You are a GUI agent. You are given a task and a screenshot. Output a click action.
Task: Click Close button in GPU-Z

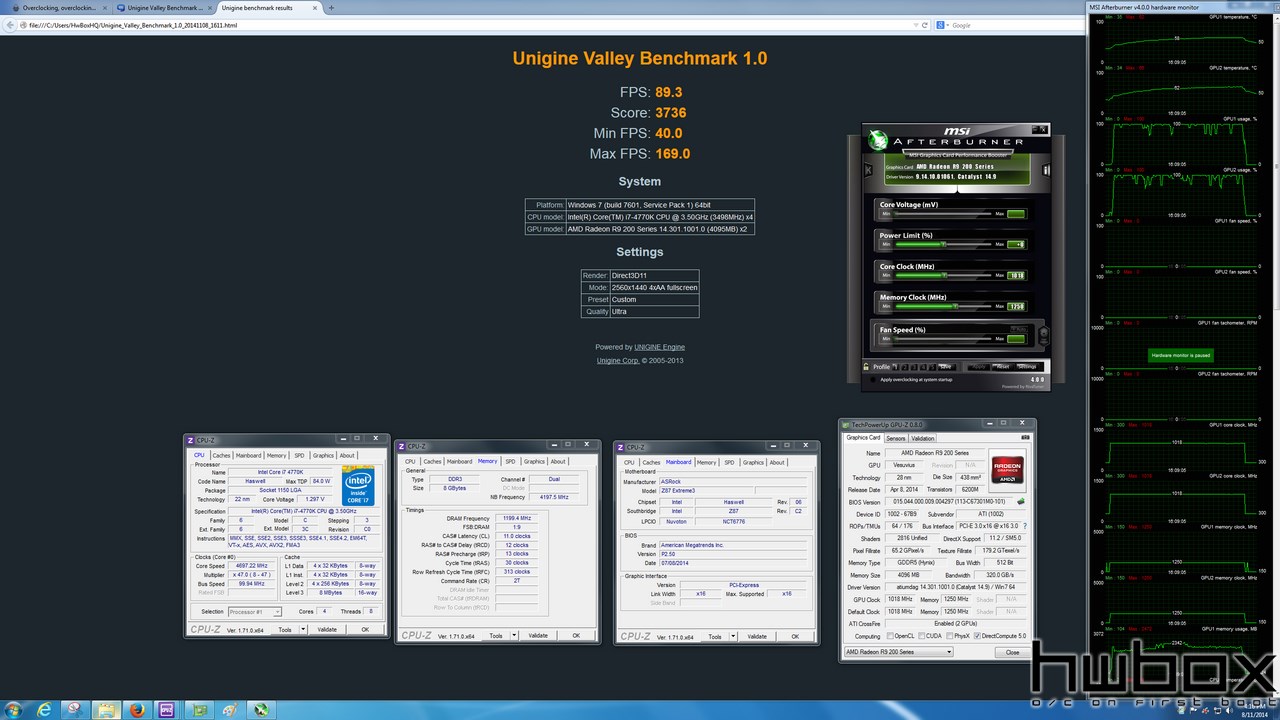[x=1013, y=652]
